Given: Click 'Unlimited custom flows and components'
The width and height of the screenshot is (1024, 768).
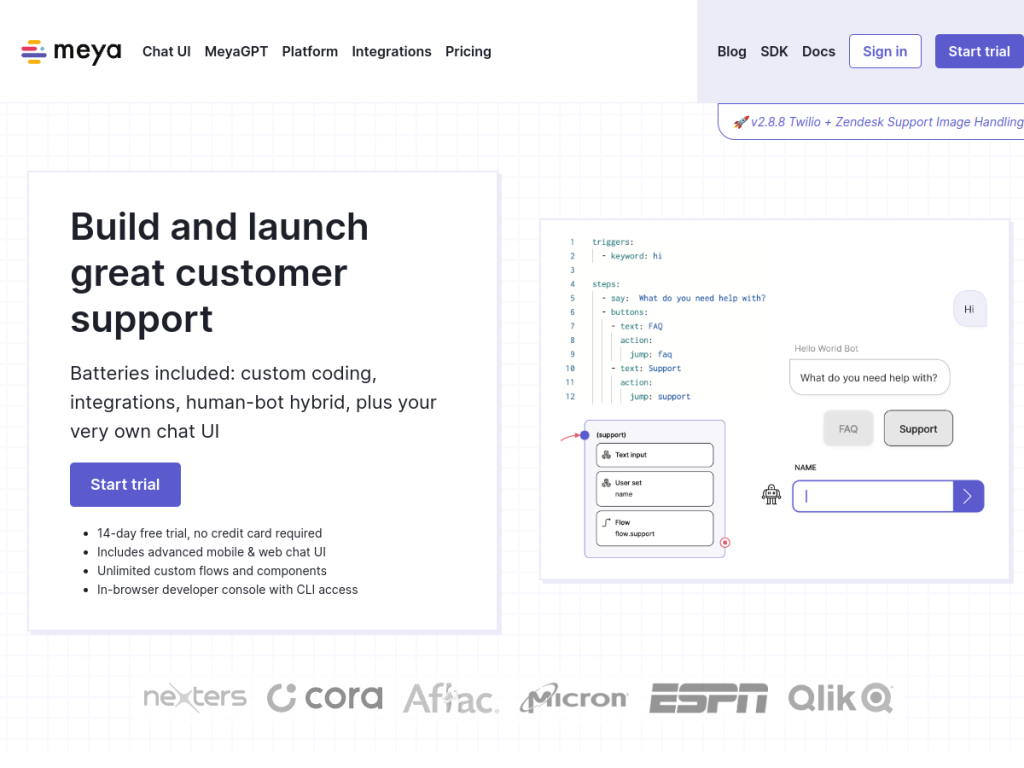Looking at the screenshot, I should point(212,571).
